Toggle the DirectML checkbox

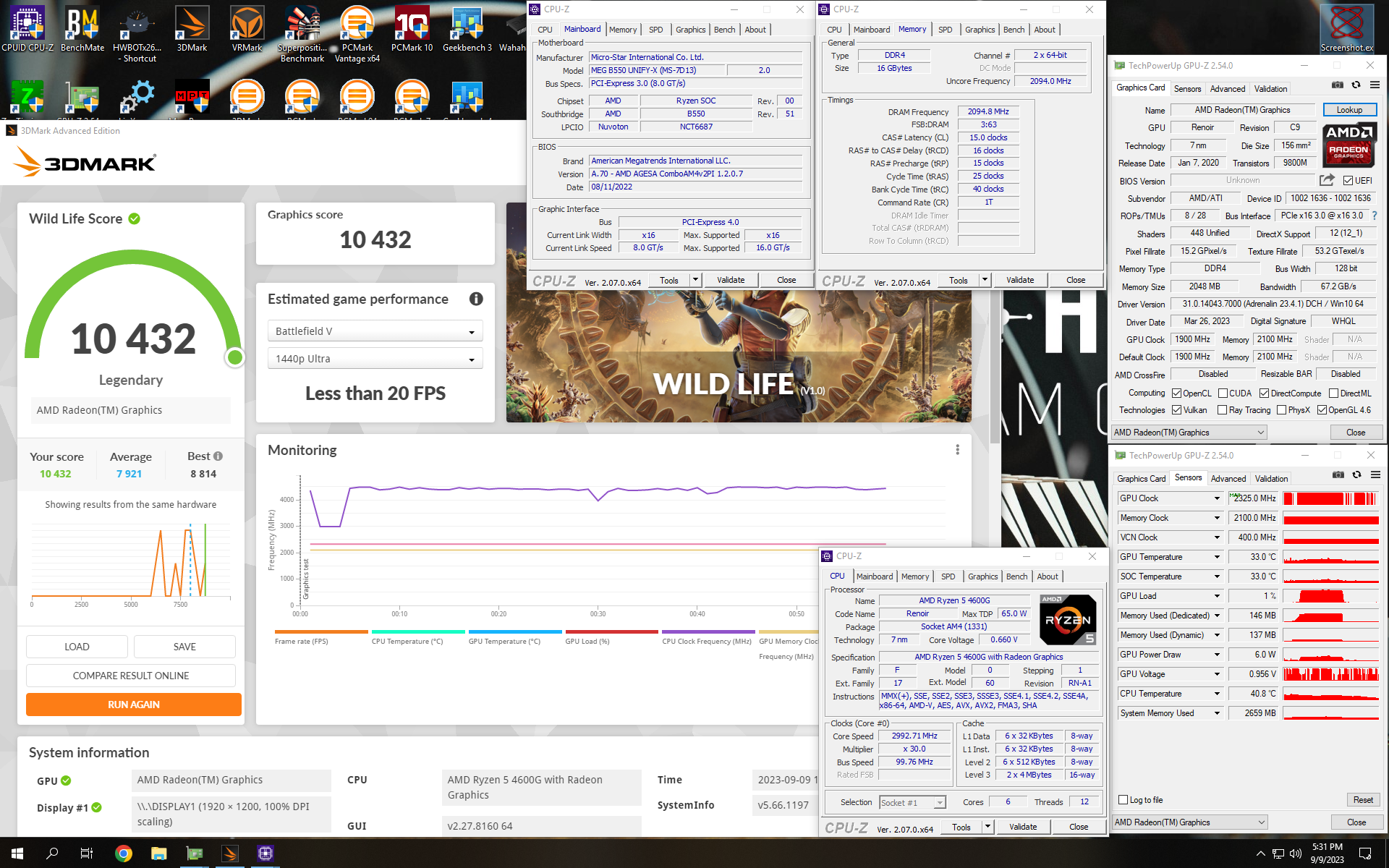coord(1333,393)
